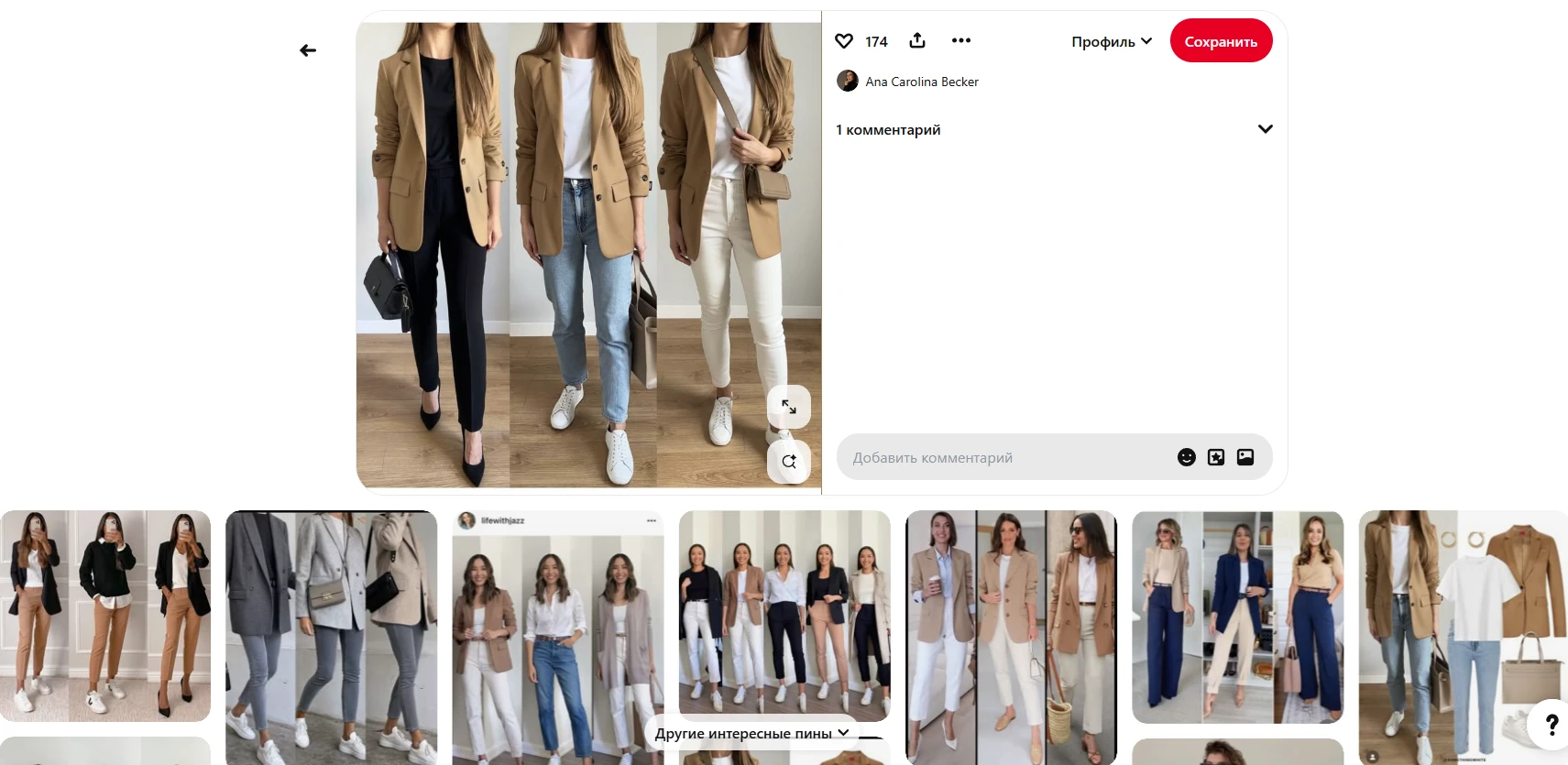The height and width of the screenshot is (765, 1568).
Task: Attach a photo to the comment
Action: pyautogui.click(x=1245, y=457)
